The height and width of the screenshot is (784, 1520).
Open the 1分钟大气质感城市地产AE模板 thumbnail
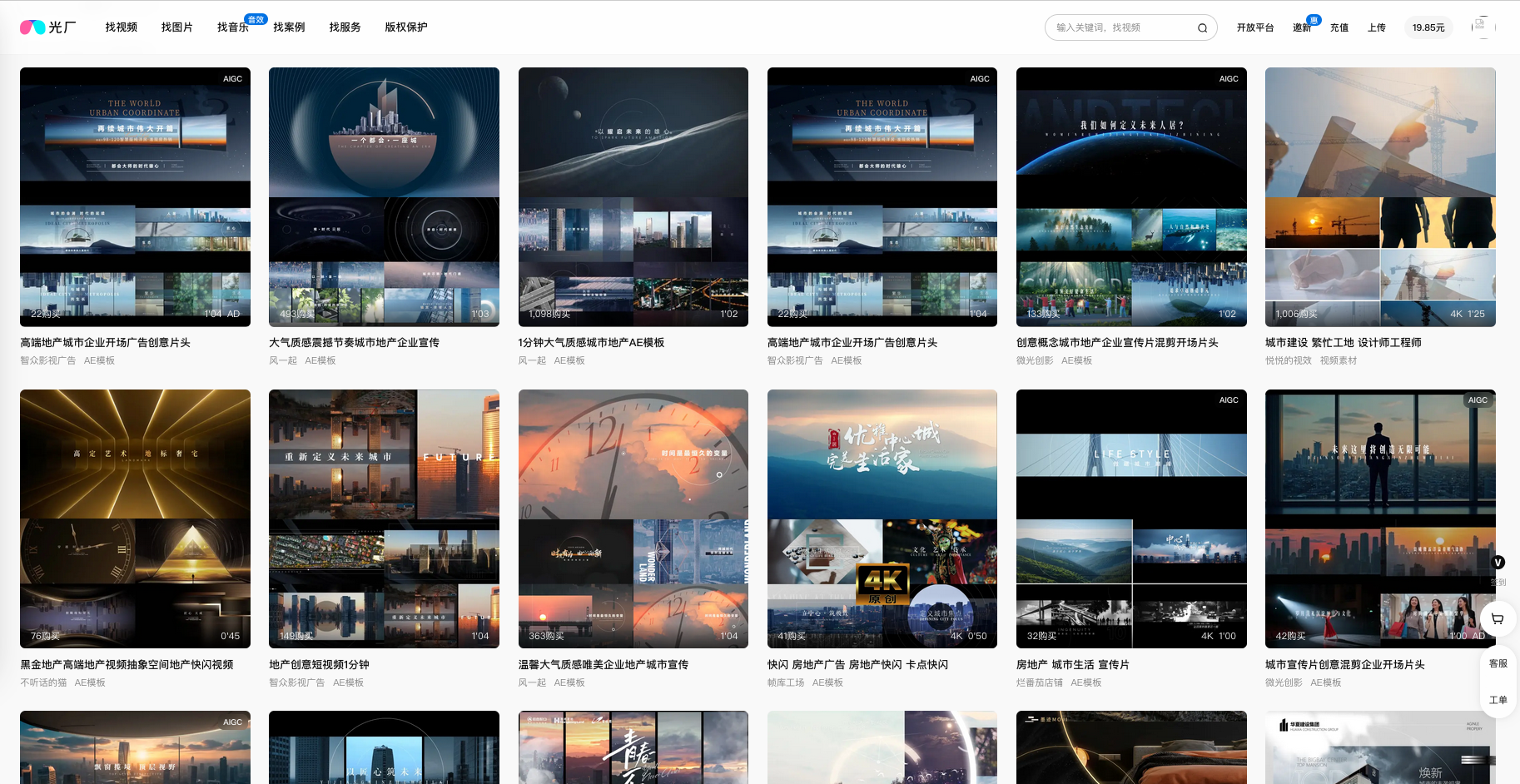pyautogui.click(x=633, y=196)
